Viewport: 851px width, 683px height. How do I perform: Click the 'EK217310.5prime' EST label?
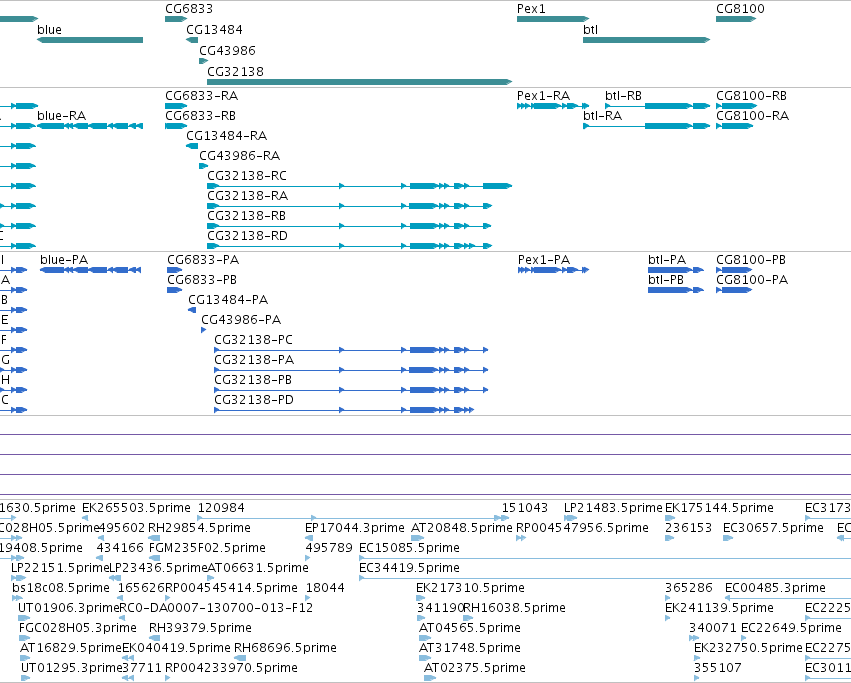(471, 589)
